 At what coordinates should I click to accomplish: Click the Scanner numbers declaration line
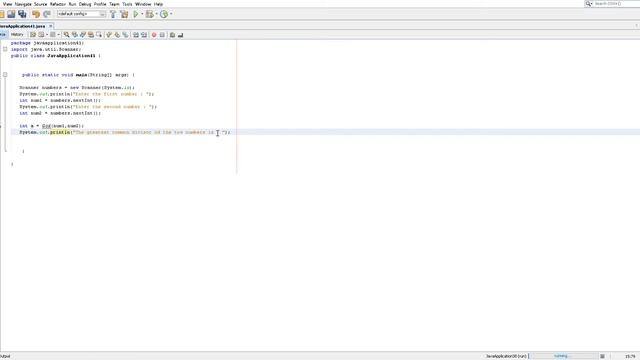[x=77, y=87]
